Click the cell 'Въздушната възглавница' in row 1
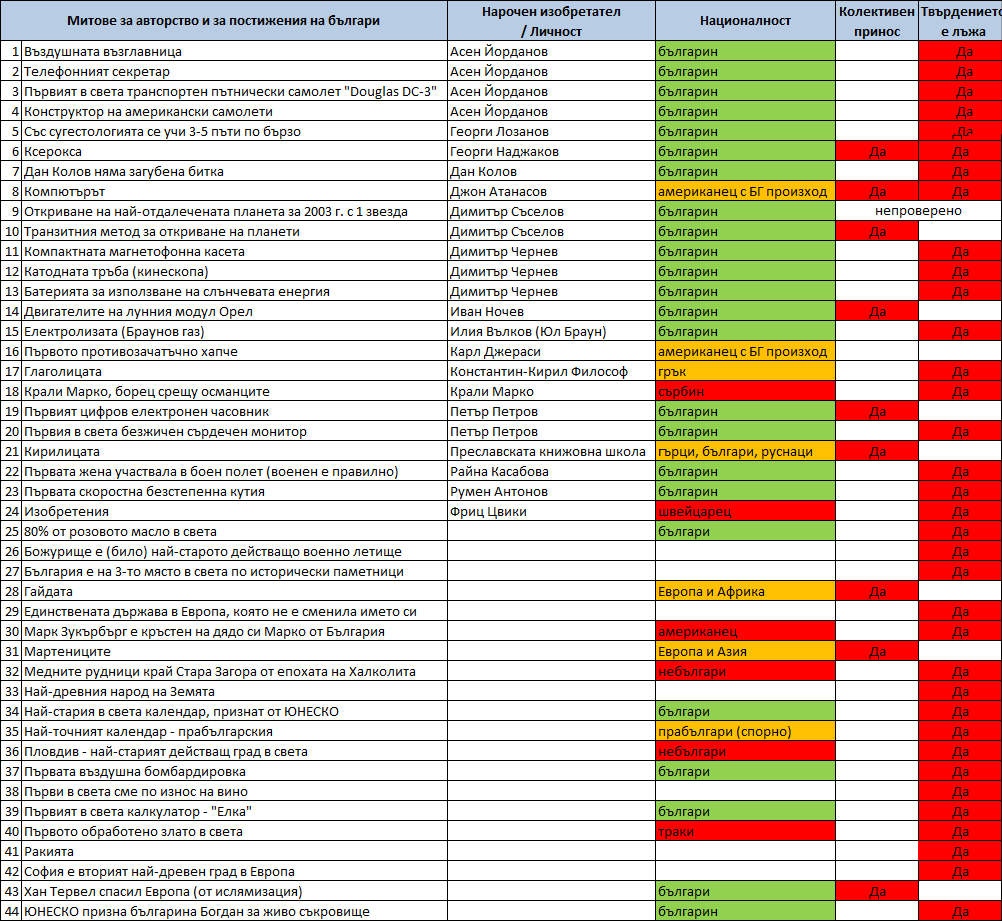 click(x=235, y=52)
